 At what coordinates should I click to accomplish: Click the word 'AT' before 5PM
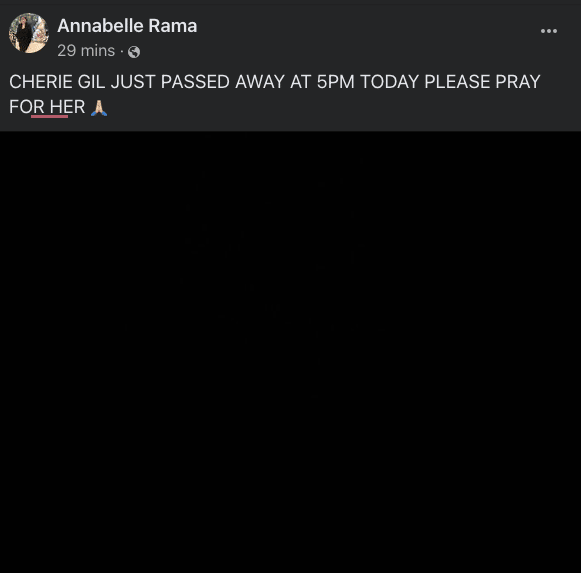pos(301,82)
